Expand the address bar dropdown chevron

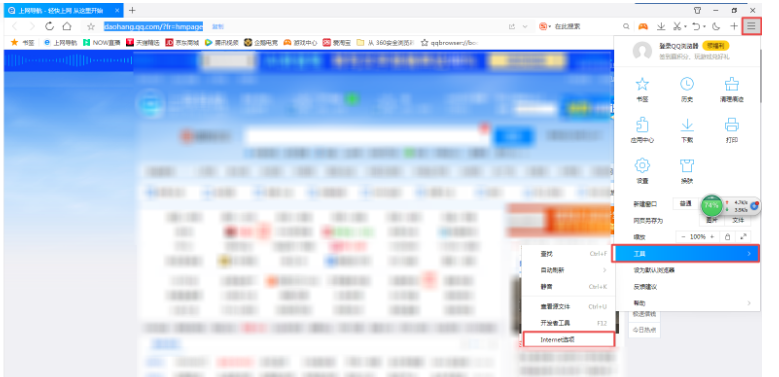tap(525, 27)
